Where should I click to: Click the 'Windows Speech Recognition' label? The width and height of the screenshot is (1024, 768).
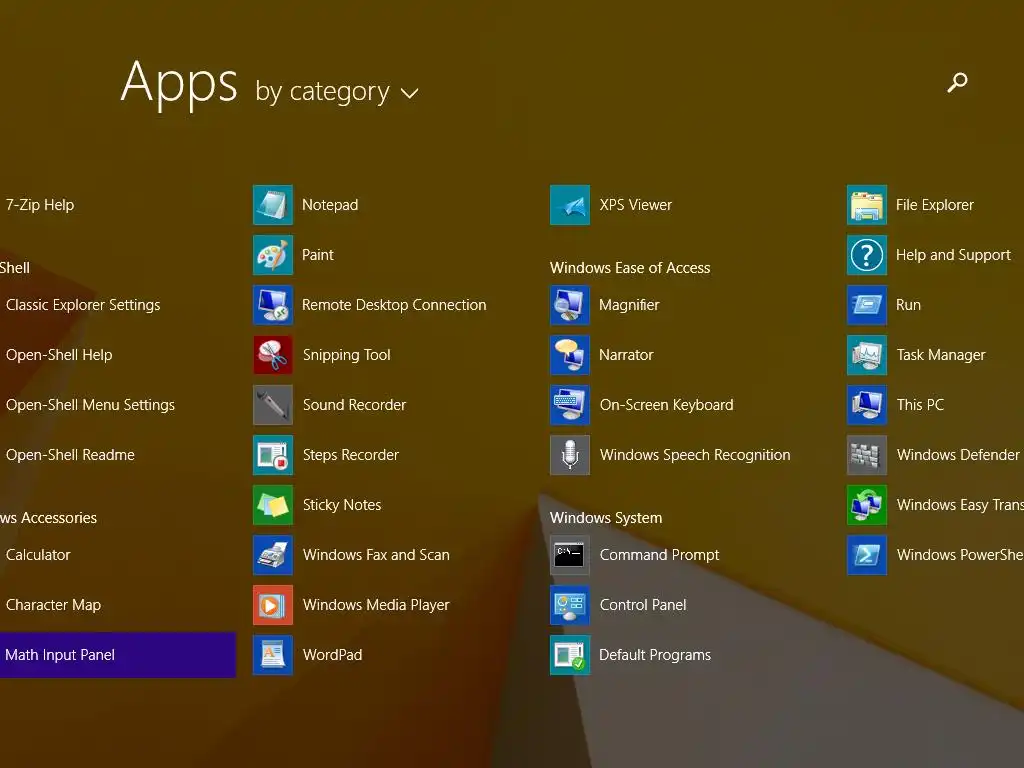point(695,455)
